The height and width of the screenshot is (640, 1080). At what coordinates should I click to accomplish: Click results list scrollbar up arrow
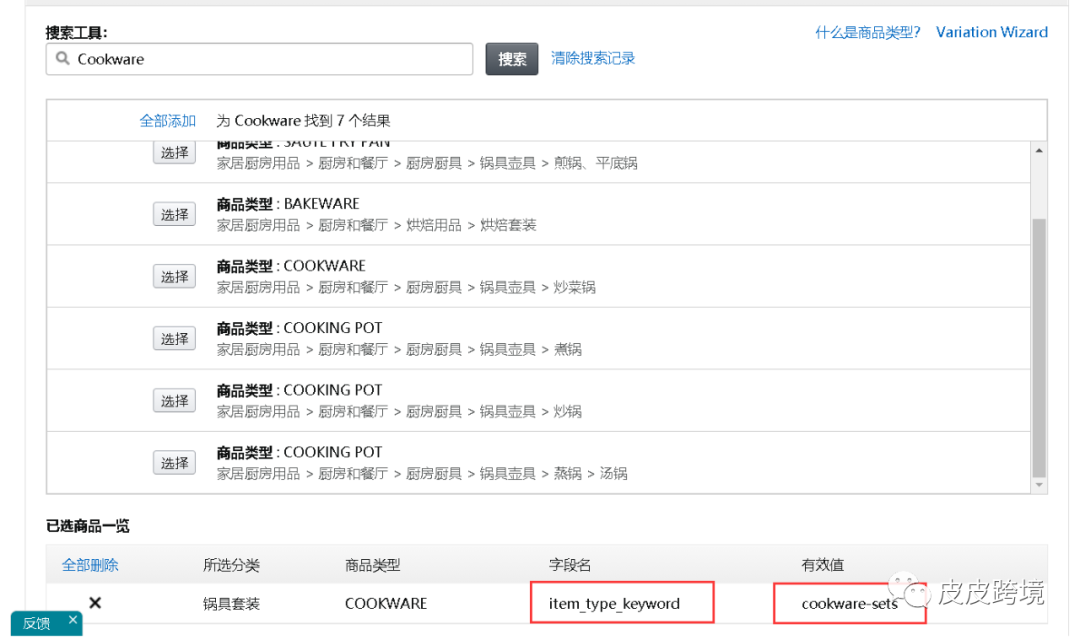tap(1039, 150)
